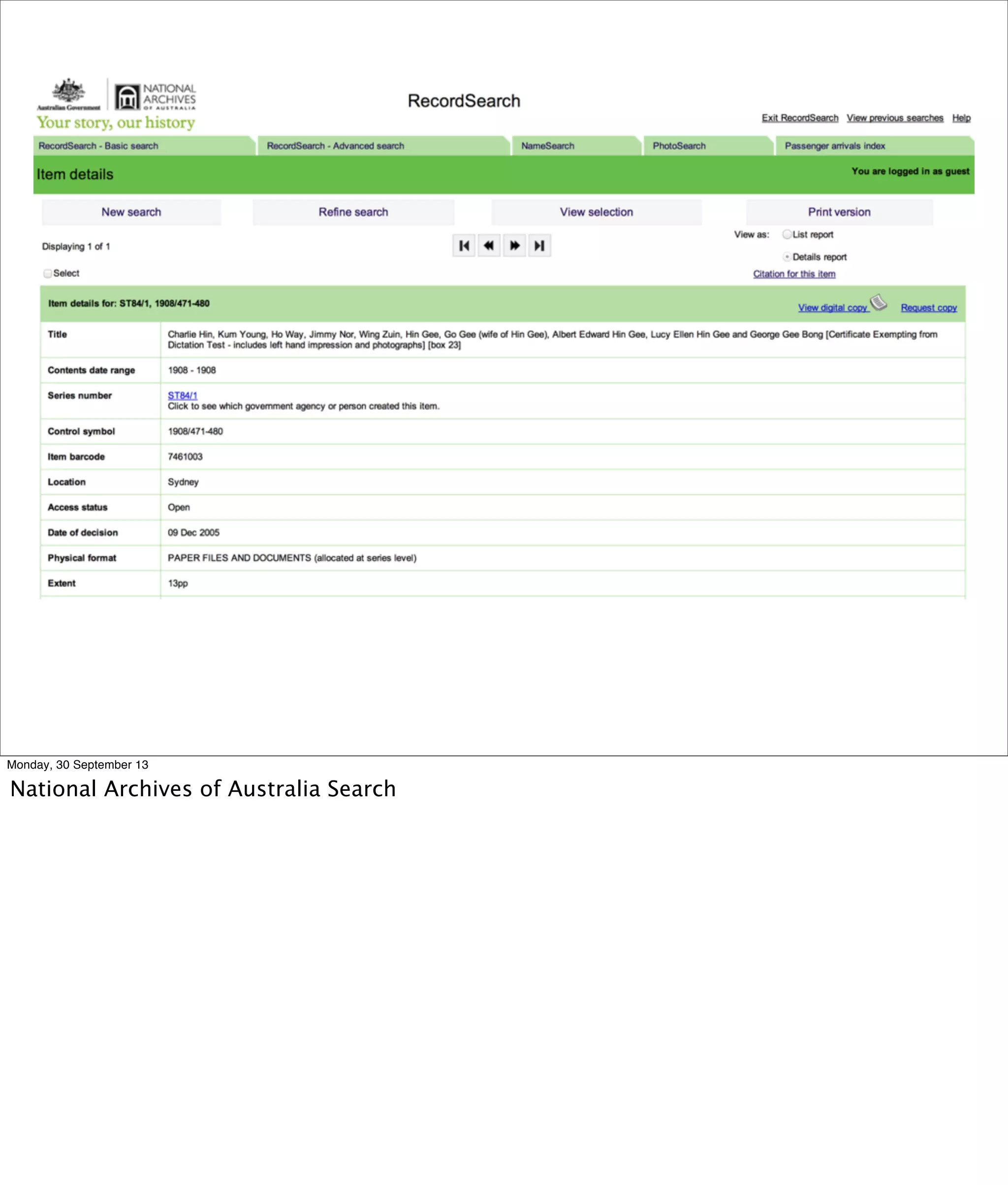
Task: Go to the first record navigation icon
Action: pos(464,246)
